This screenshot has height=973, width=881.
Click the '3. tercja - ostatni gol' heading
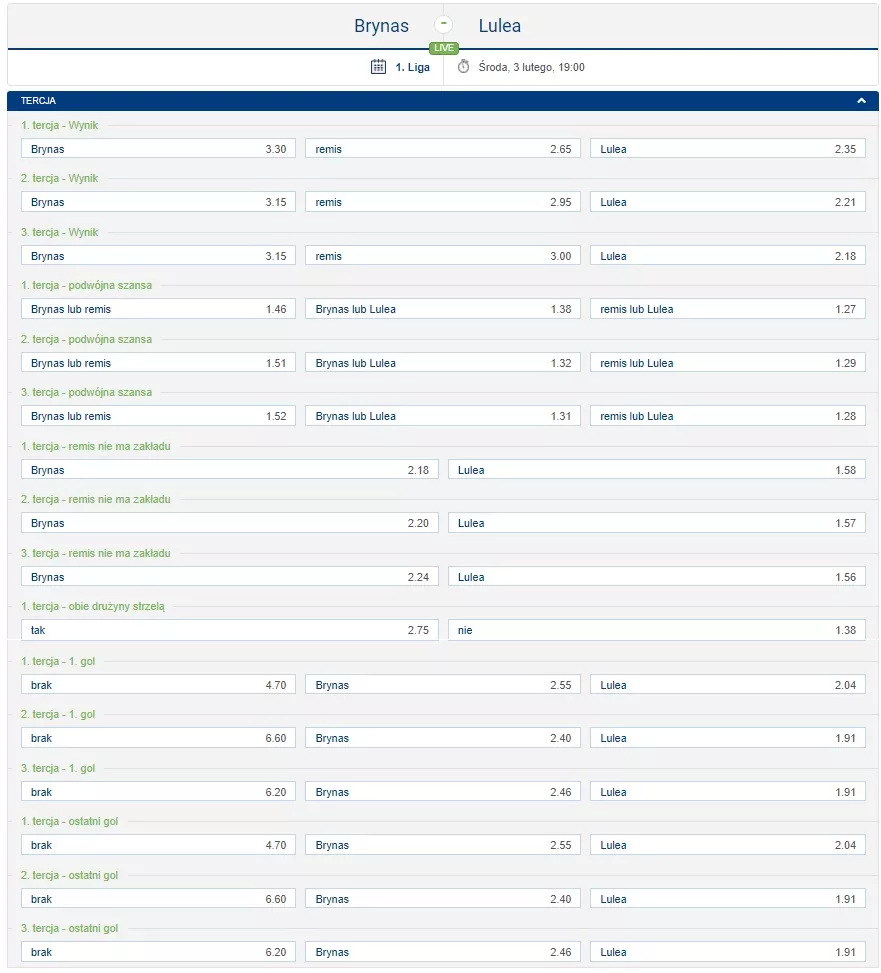(69, 929)
